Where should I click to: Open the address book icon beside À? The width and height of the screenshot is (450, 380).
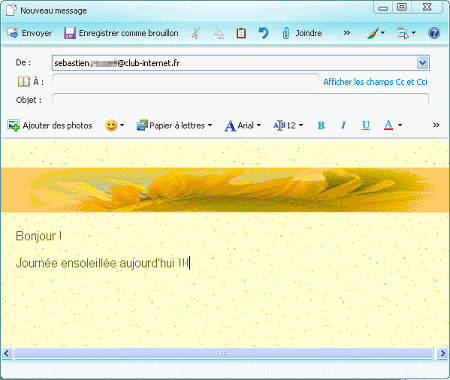pyautogui.click(x=23, y=82)
